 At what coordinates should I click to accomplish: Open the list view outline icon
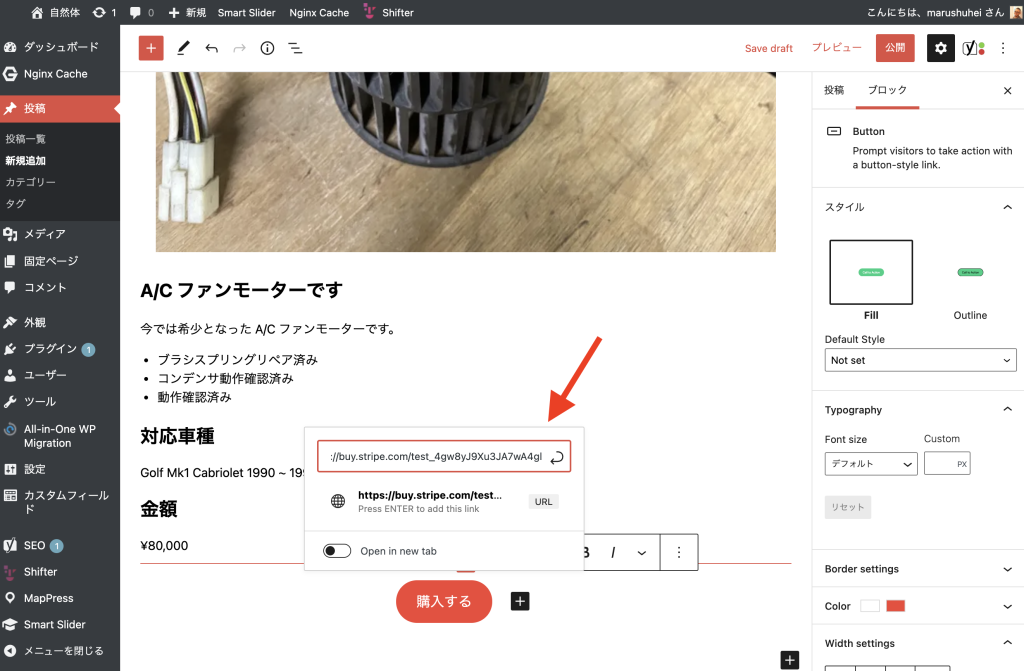click(295, 48)
